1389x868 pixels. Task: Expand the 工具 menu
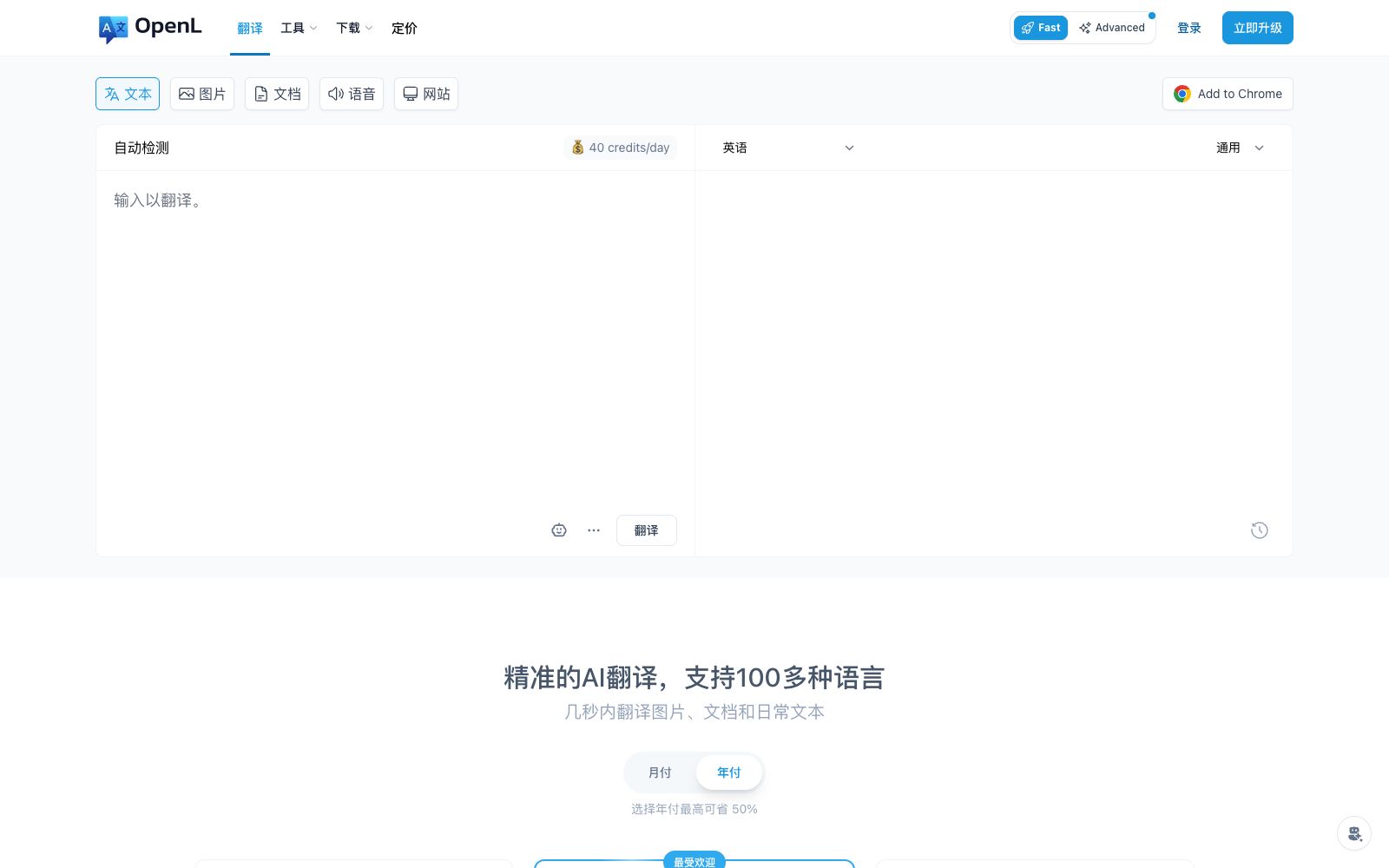pos(299,28)
